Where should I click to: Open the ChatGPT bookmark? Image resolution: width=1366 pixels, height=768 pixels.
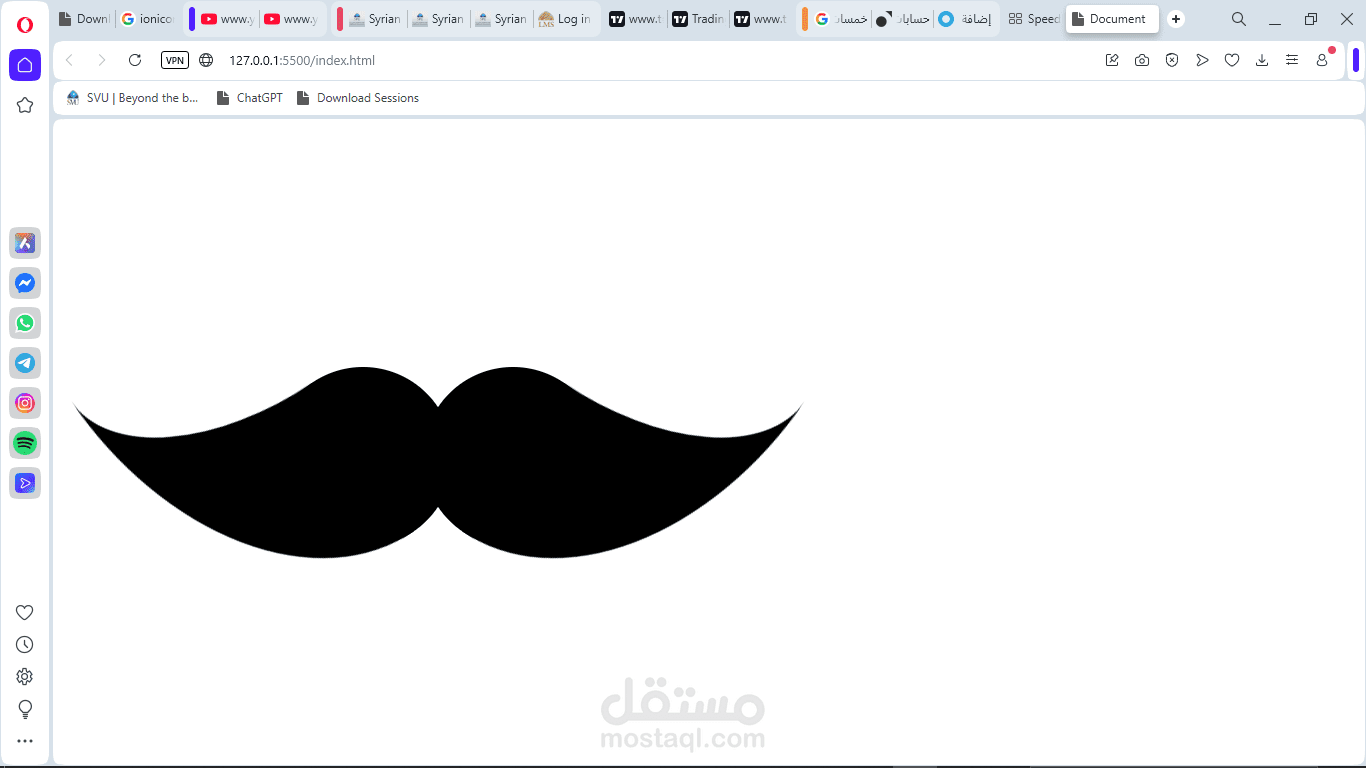pyautogui.click(x=249, y=97)
